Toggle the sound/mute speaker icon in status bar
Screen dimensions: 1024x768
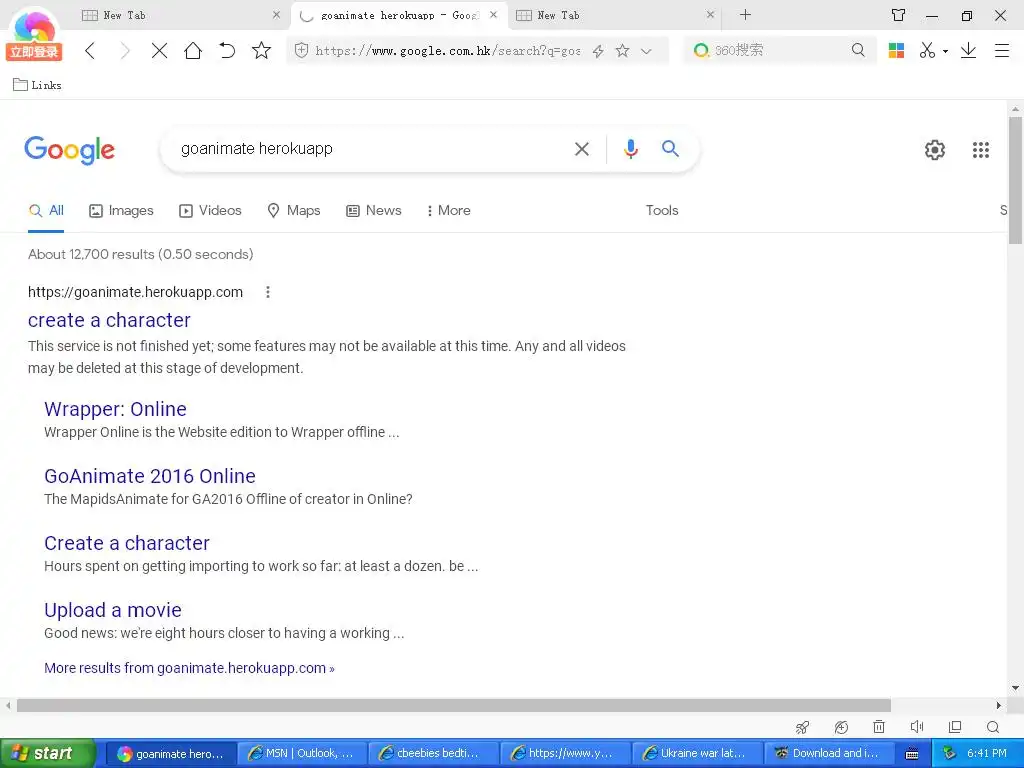[917, 726]
